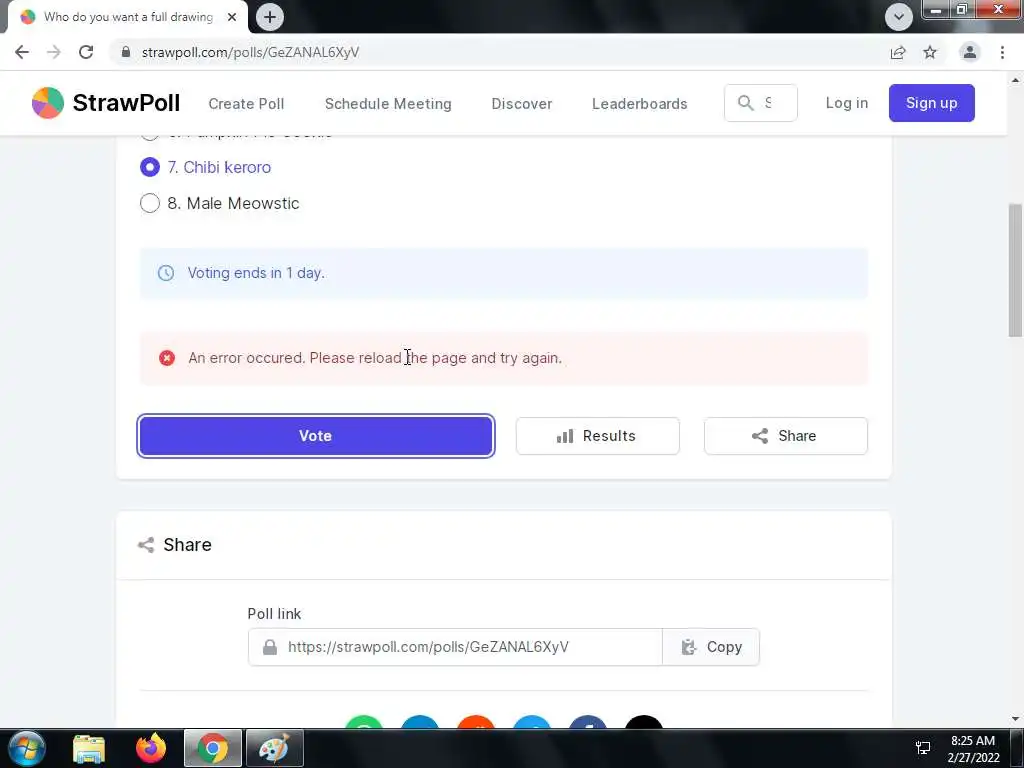Click the browser address bar URL
The width and height of the screenshot is (1024, 768).
click(250, 52)
